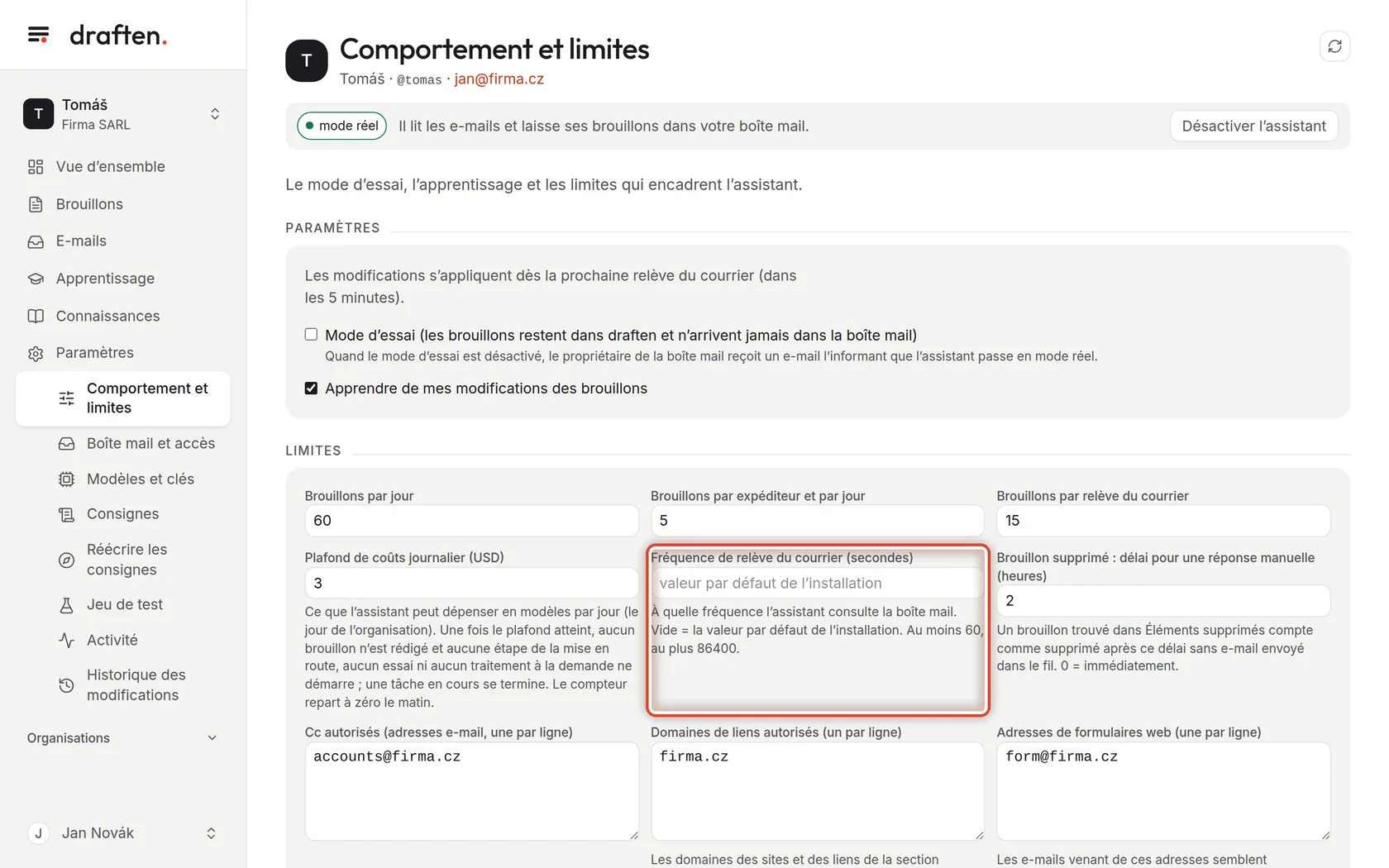Click the Désactiver l'assistant button
The height and width of the screenshot is (868, 1389).
1253,126
